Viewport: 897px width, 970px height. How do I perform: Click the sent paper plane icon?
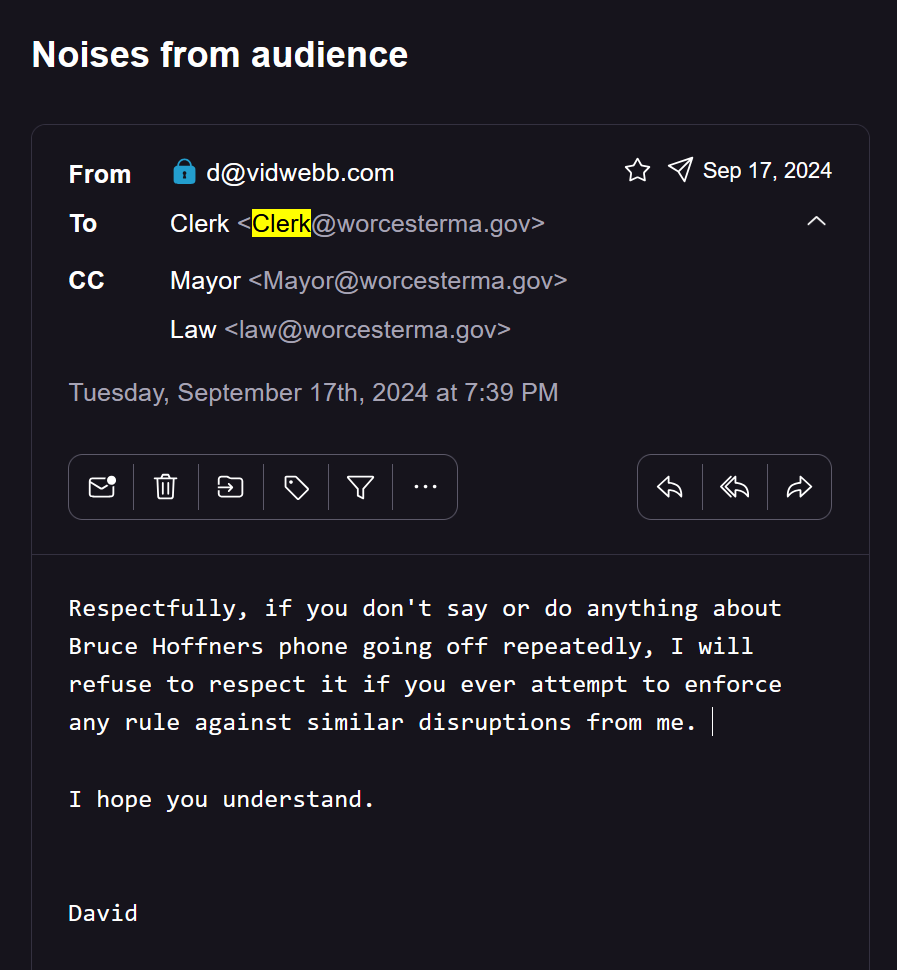pos(680,170)
